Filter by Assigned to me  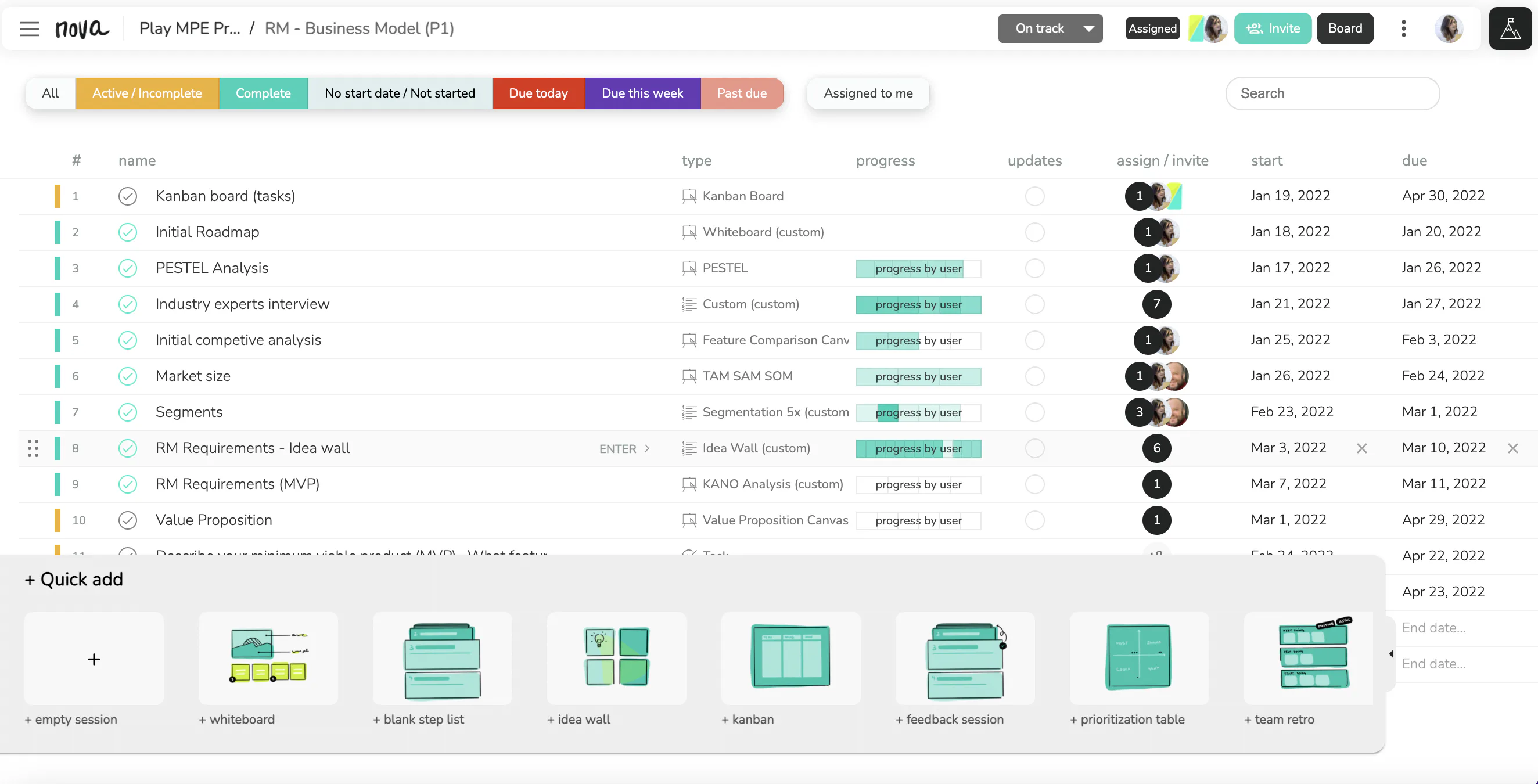click(868, 93)
